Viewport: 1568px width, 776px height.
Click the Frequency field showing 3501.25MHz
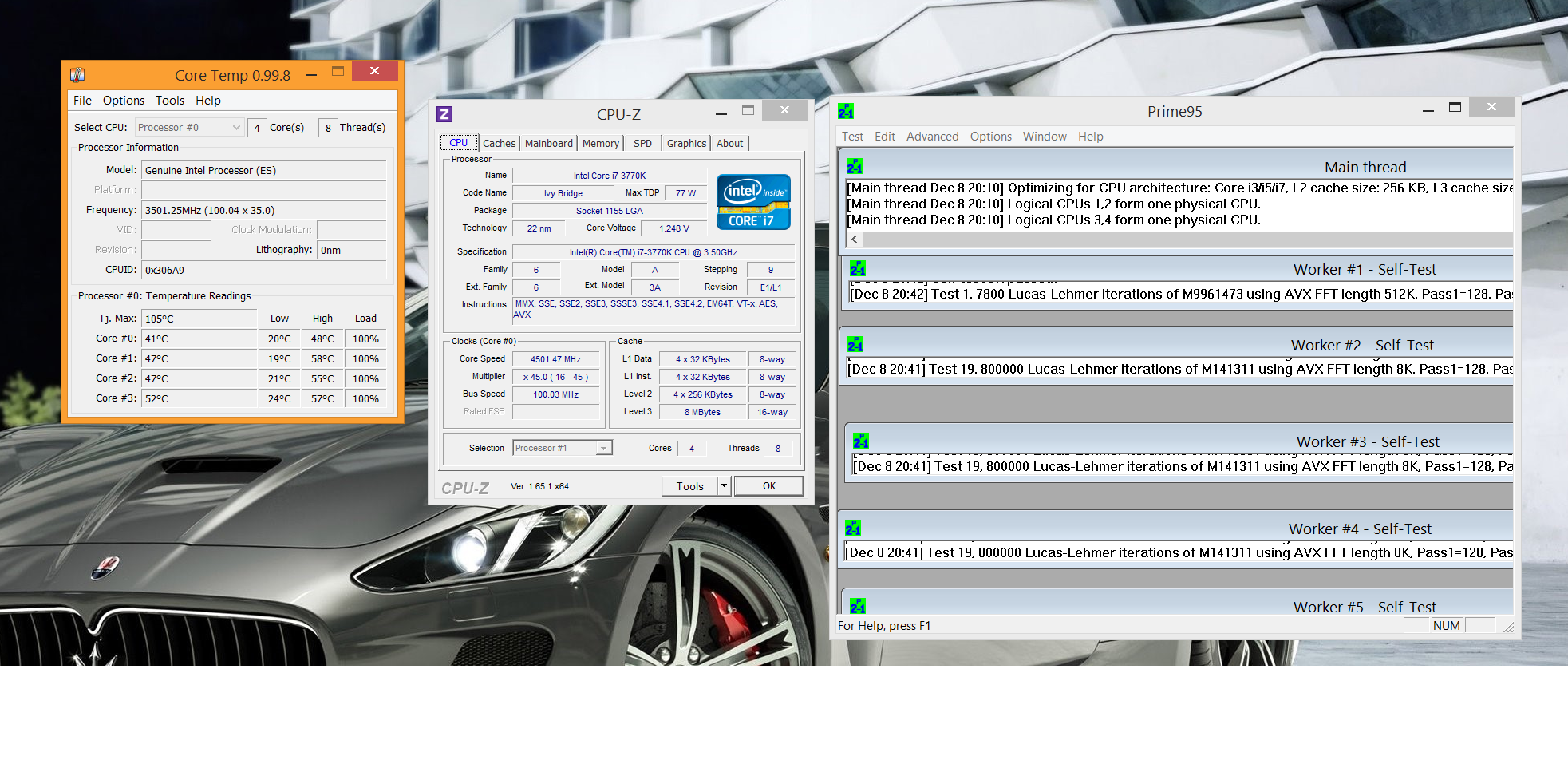(264, 210)
